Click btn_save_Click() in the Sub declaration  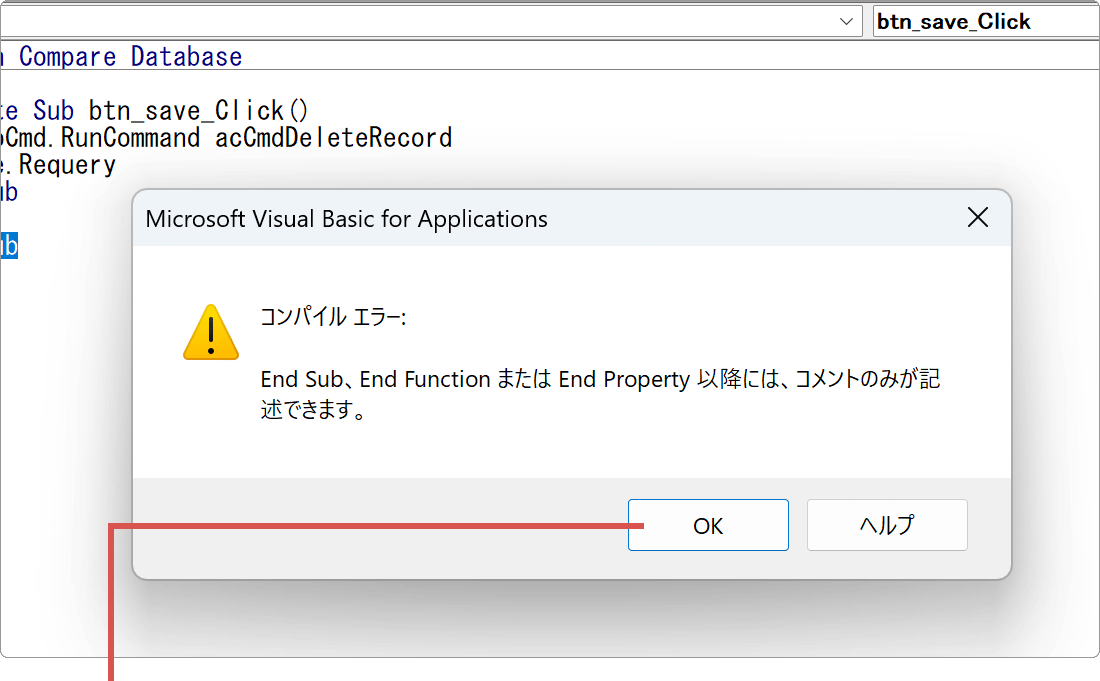coord(199,110)
